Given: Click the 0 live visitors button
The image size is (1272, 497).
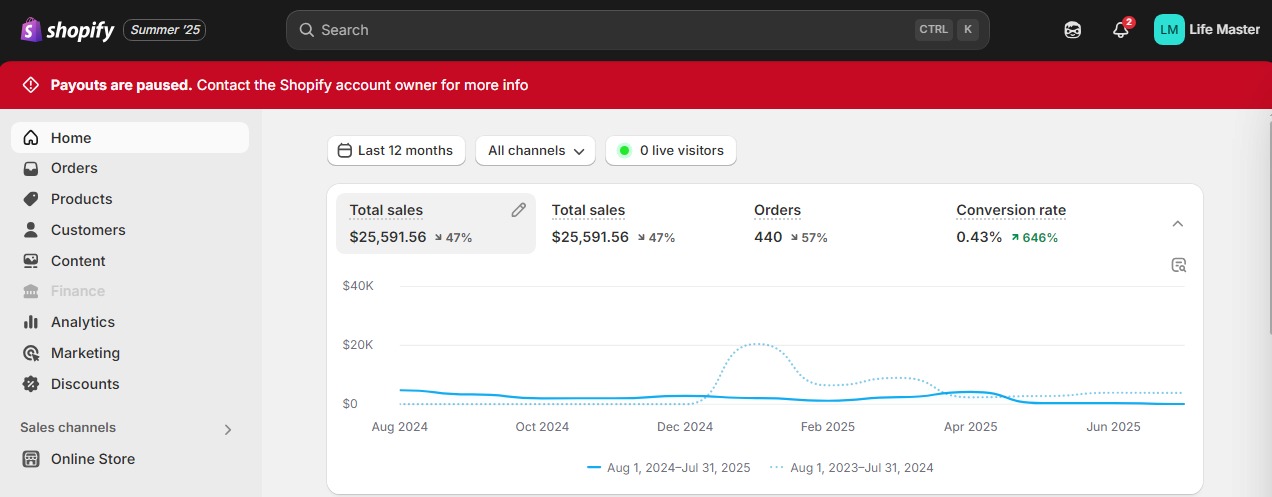Looking at the screenshot, I should pyautogui.click(x=671, y=151).
